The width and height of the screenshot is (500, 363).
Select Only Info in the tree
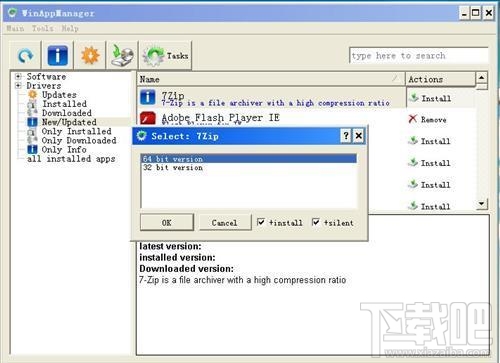pyautogui.click(x=64, y=150)
